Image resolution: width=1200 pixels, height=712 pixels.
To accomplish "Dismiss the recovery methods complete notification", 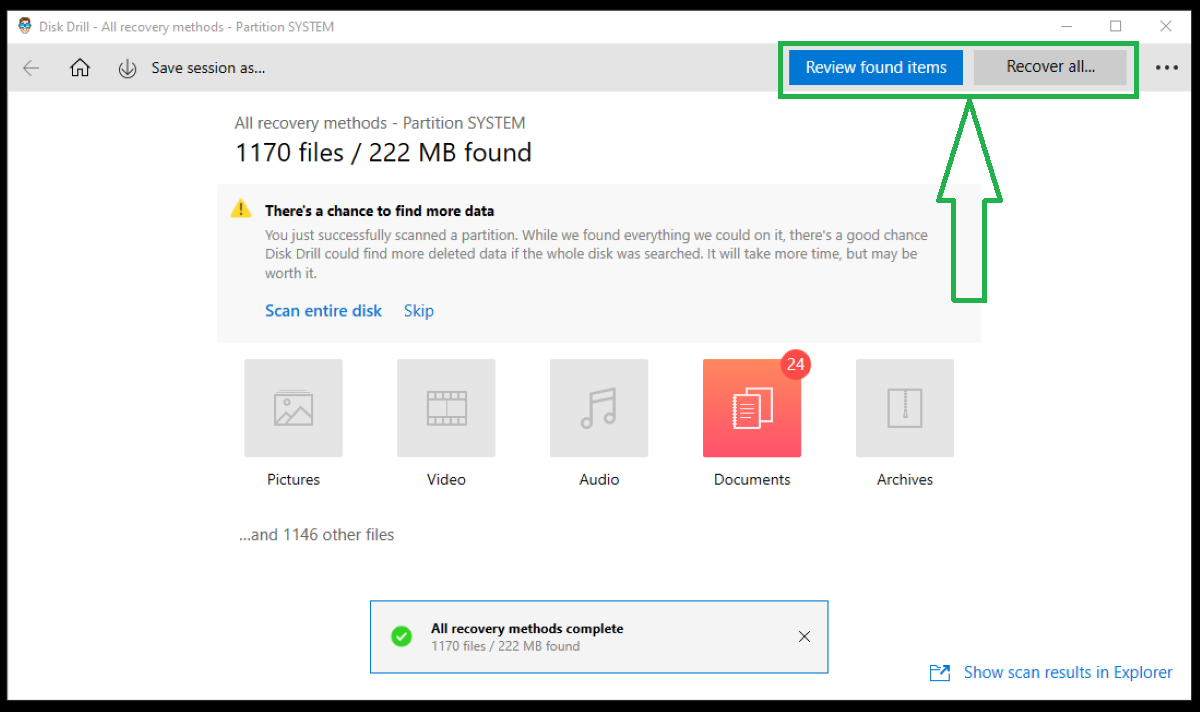I will click(x=804, y=637).
